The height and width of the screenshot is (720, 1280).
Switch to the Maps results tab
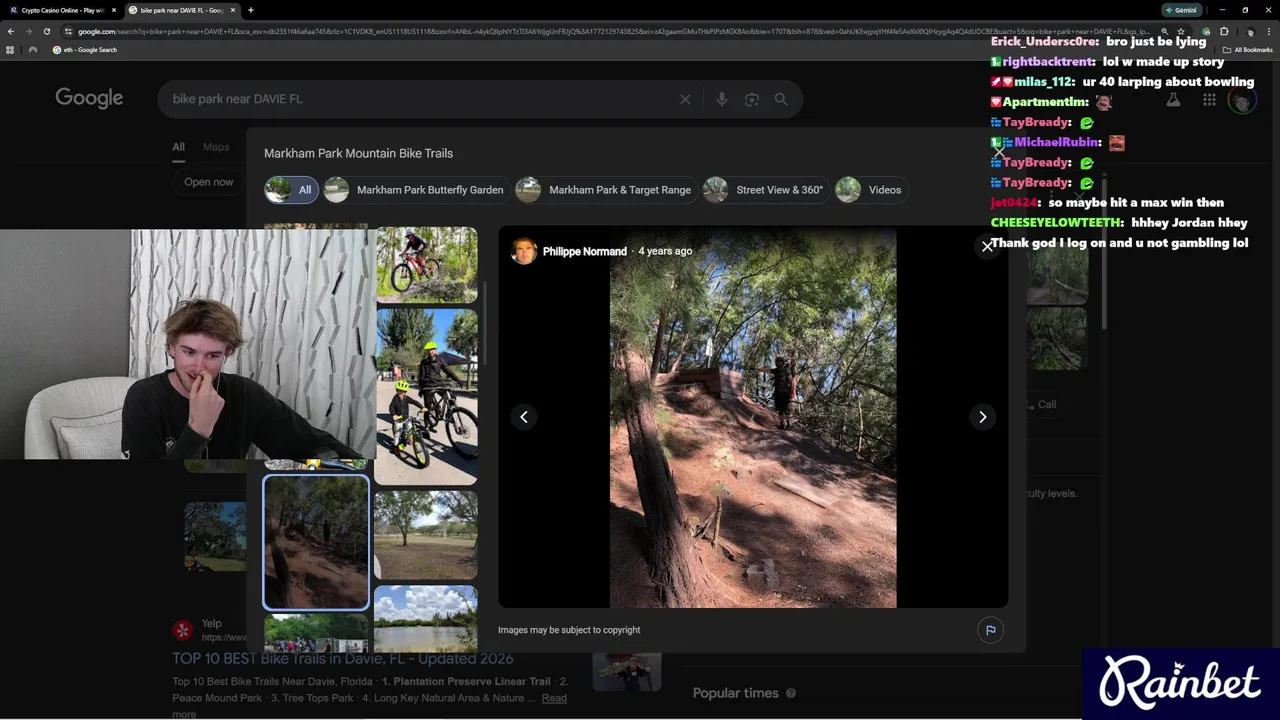(x=216, y=147)
